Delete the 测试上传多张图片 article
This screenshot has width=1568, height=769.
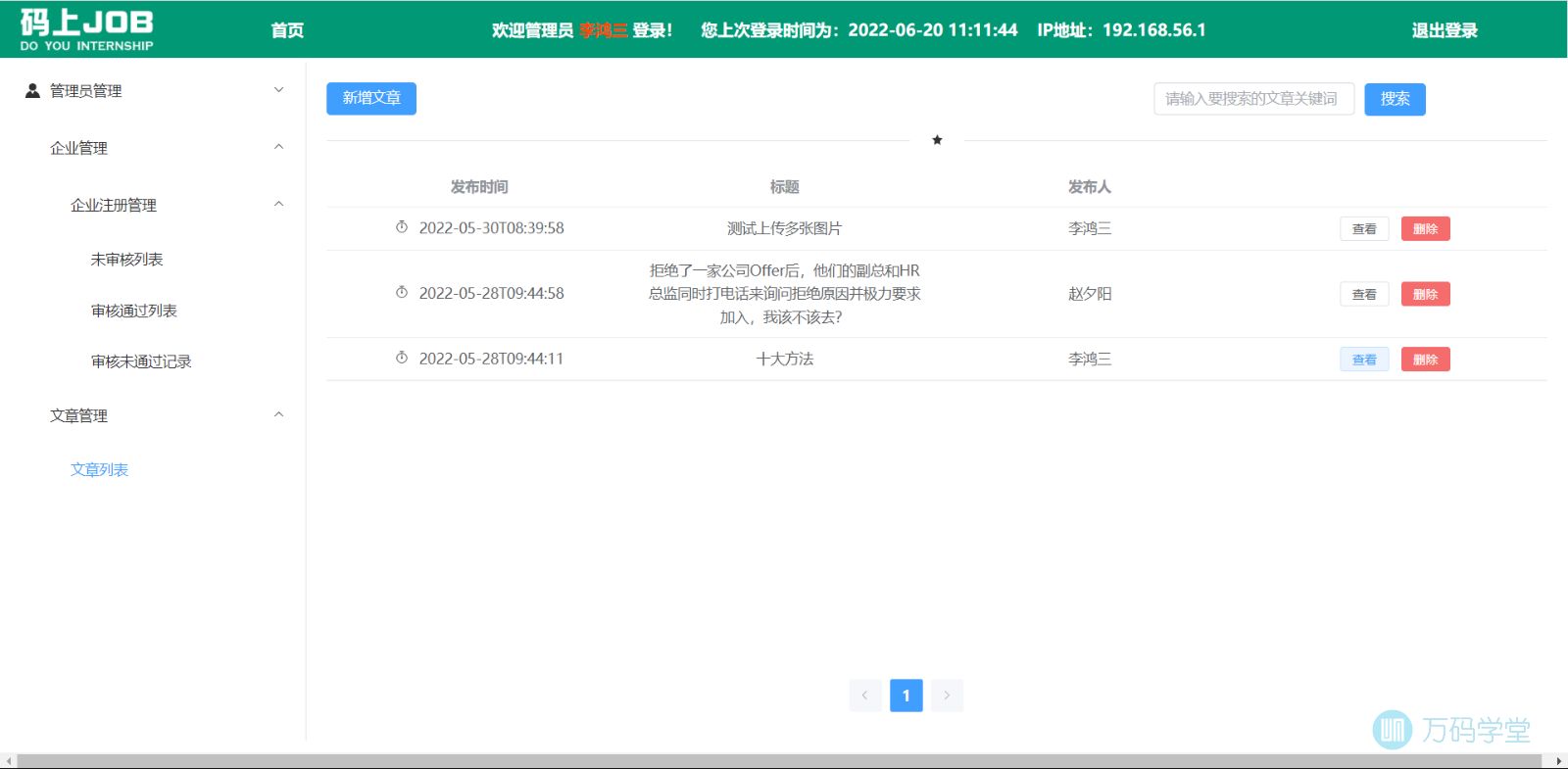[1425, 229]
